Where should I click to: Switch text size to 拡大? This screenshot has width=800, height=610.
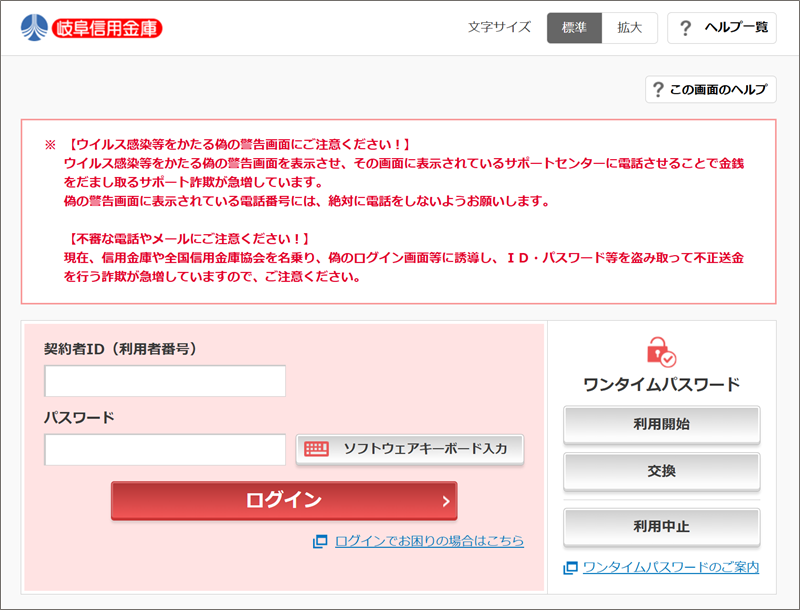coord(630,28)
